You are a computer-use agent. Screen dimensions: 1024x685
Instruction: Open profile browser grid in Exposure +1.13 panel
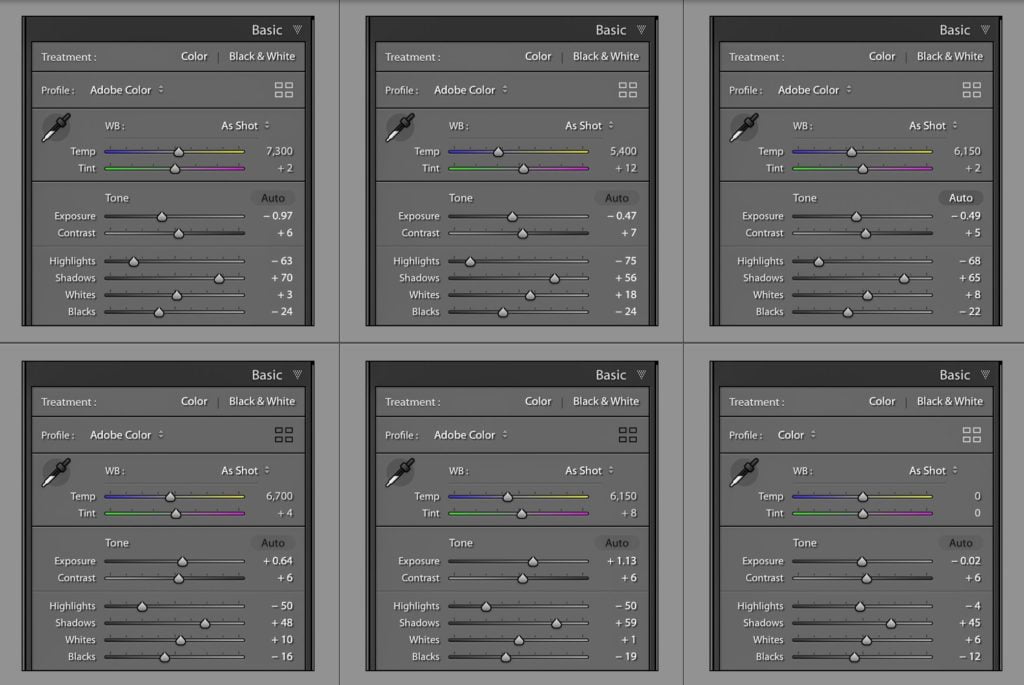(x=628, y=435)
